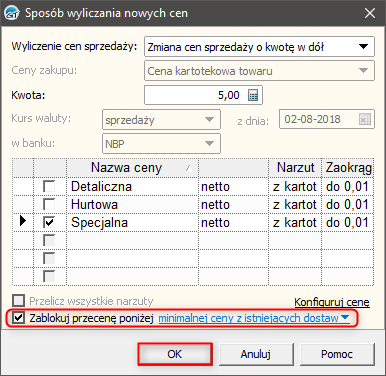Open Wyliczenie cen sprzedaży dropdown
The height and width of the screenshot is (376, 386).
259,47
